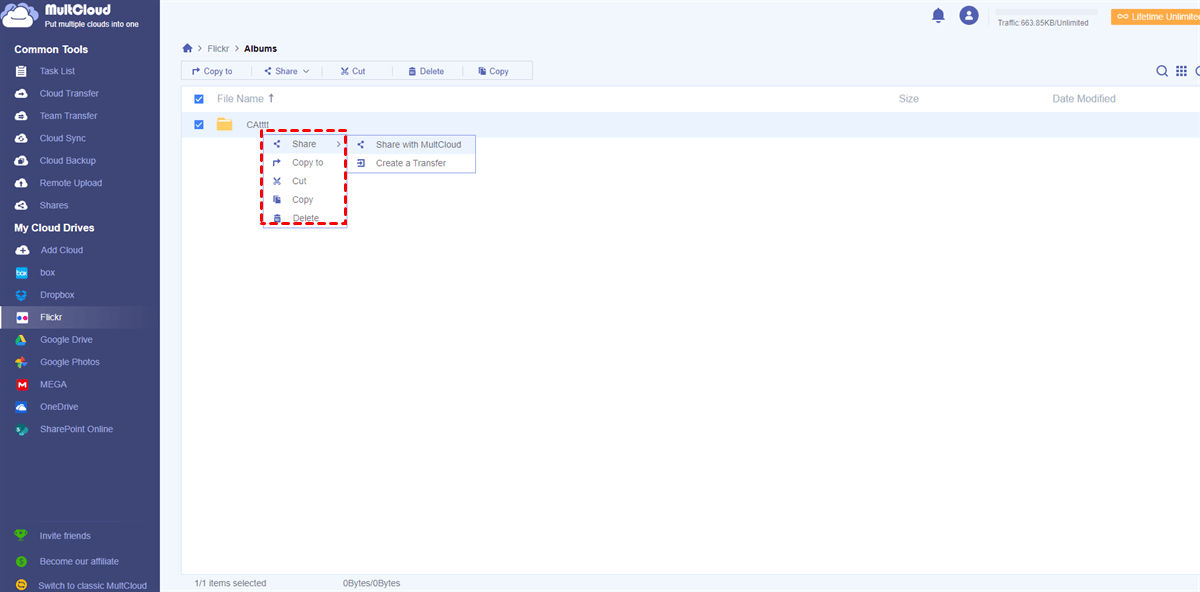Open Shares in sidebar

(54, 205)
